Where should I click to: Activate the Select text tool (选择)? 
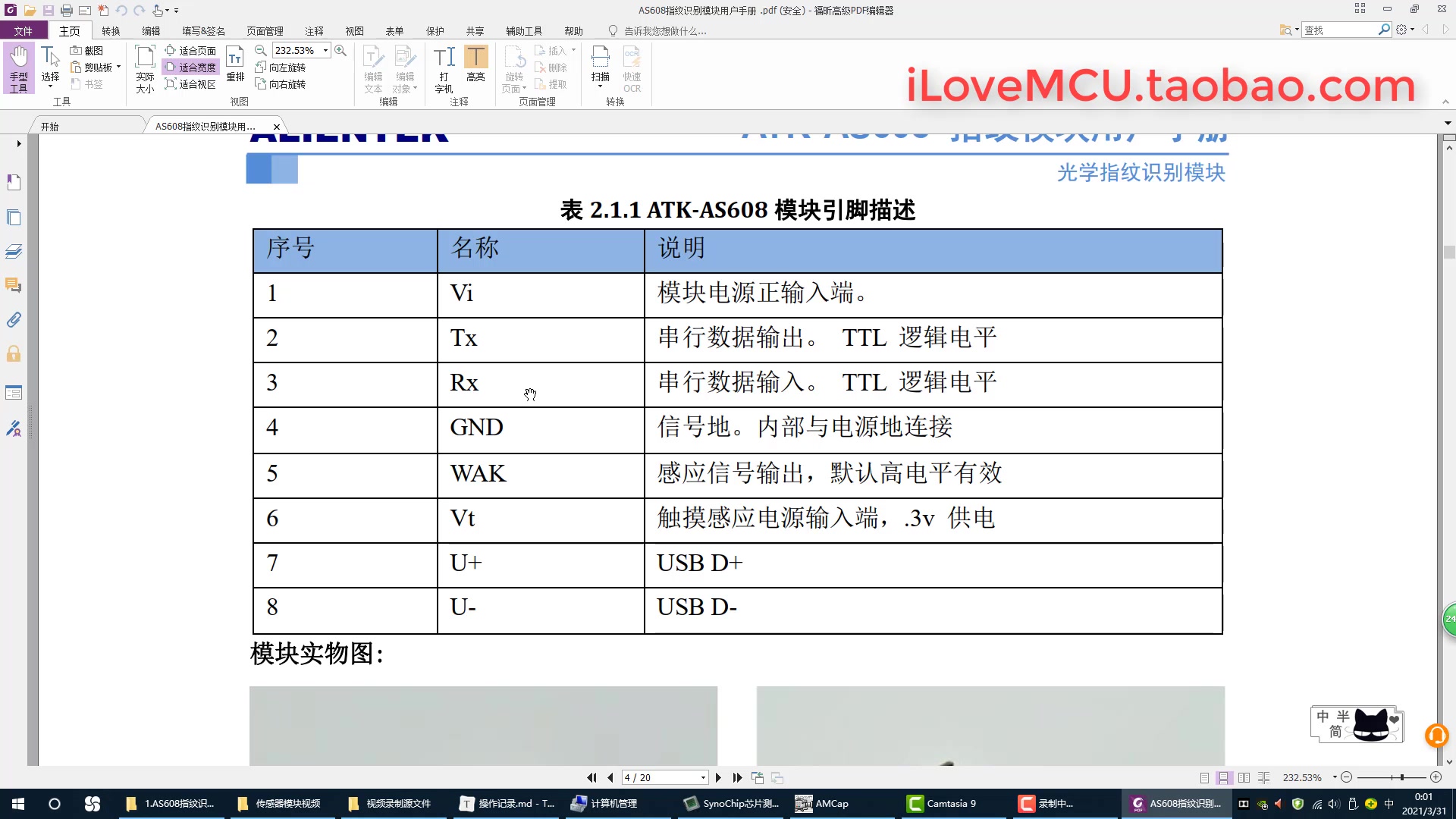pos(50,65)
